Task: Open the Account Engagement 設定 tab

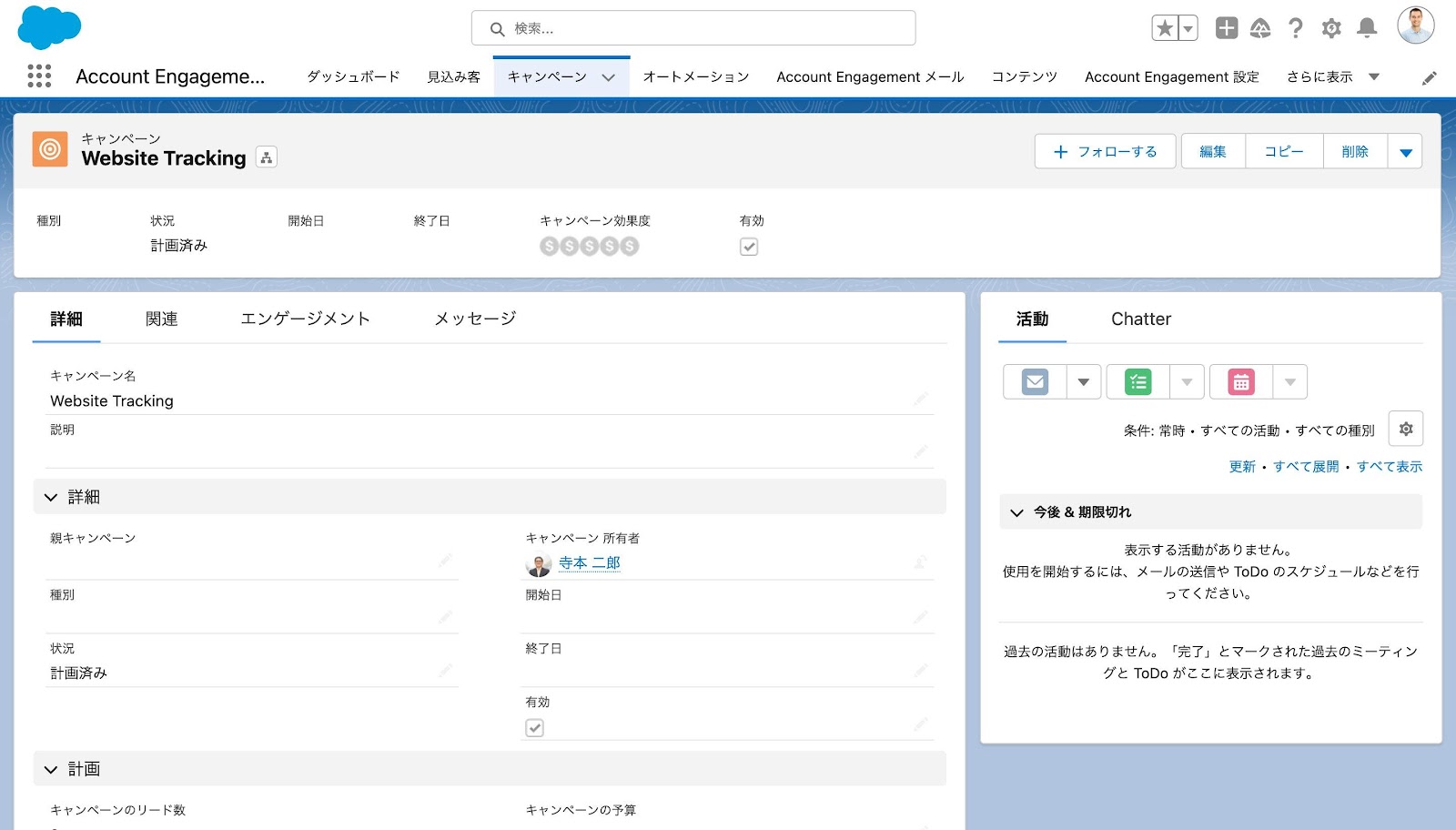Action: (x=1172, y=77)
